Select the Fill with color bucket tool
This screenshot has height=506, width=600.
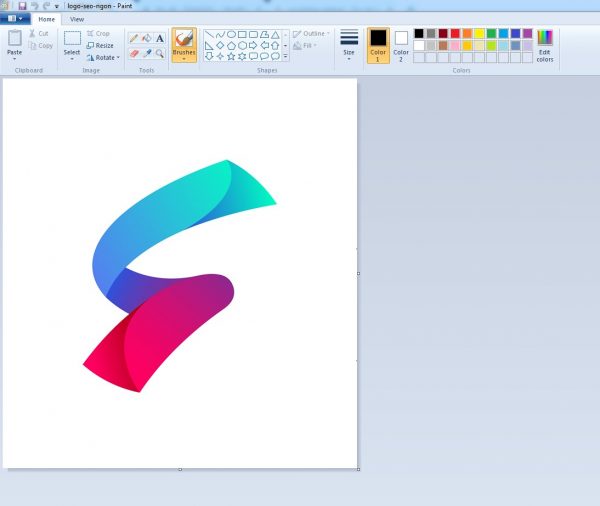pyautogui.click(x=147, y=38)
